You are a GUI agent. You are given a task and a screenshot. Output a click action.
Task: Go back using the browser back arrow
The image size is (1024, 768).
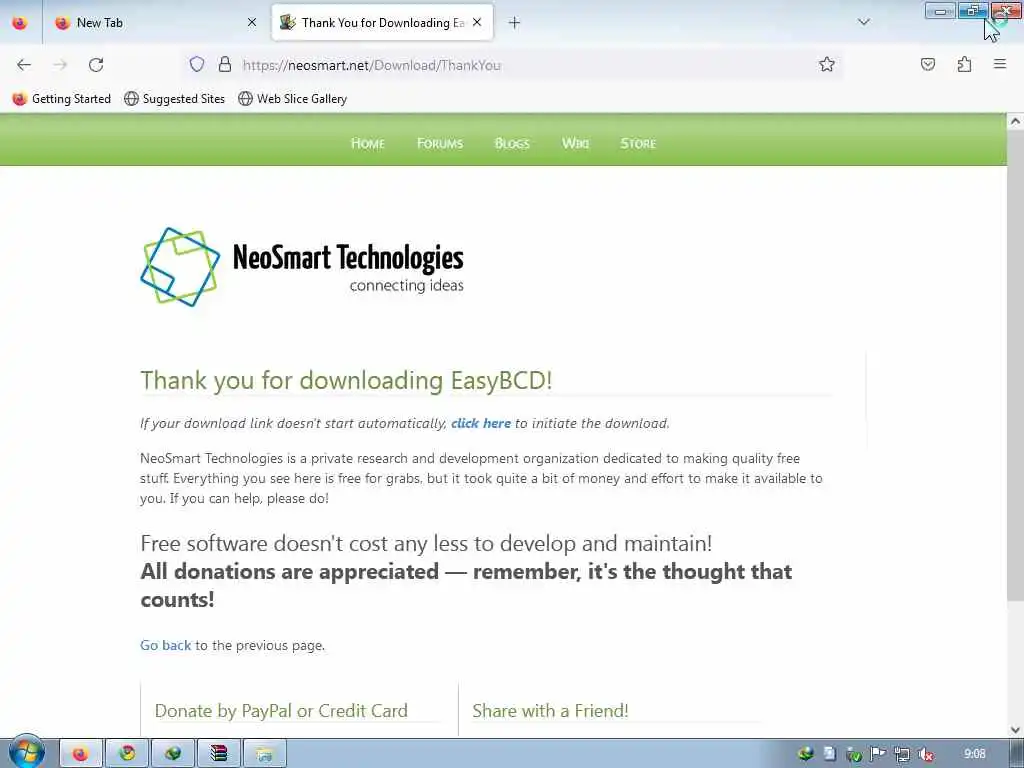24,65
